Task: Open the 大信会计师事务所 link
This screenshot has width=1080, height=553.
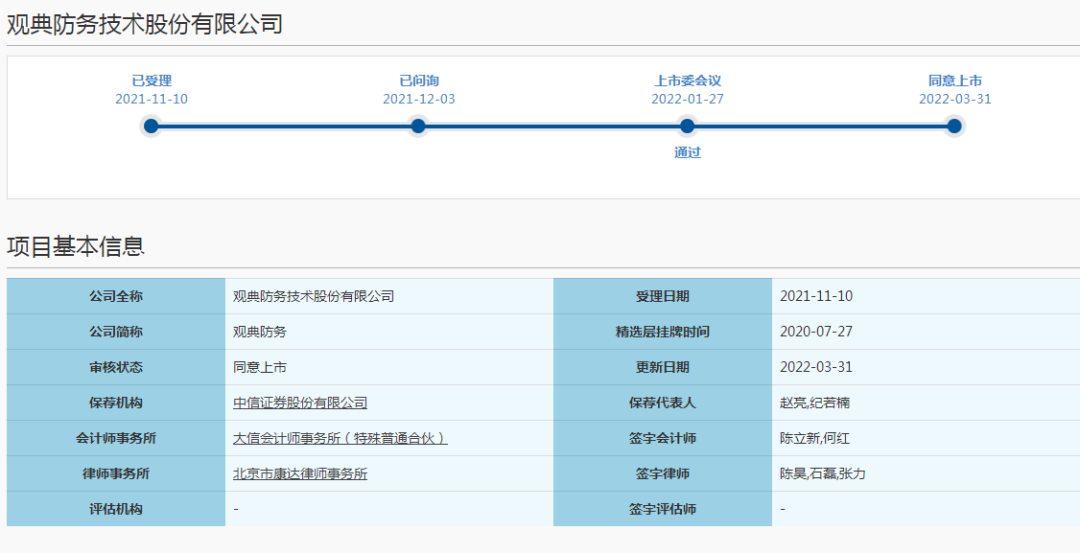Action: (339, 438)
